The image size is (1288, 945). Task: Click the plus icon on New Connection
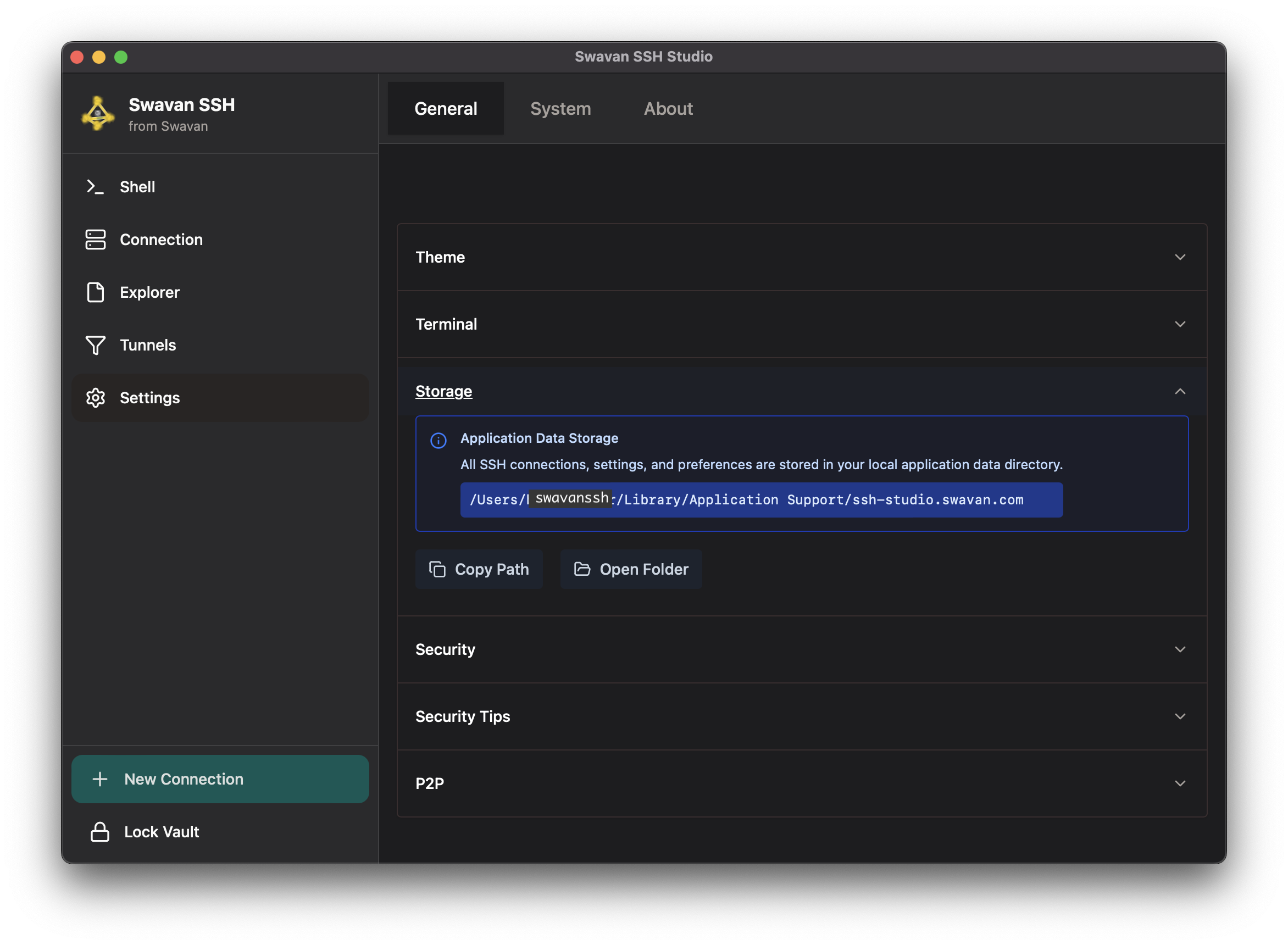(100, 779)
